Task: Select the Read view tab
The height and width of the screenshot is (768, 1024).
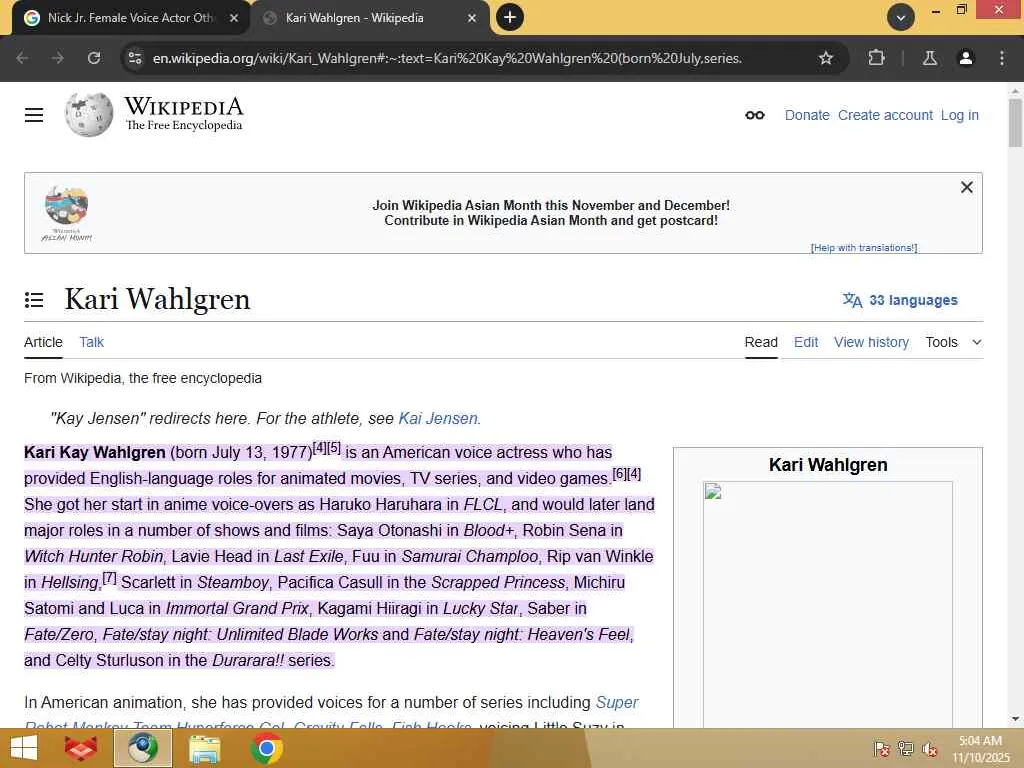Action: click(761, 342)
